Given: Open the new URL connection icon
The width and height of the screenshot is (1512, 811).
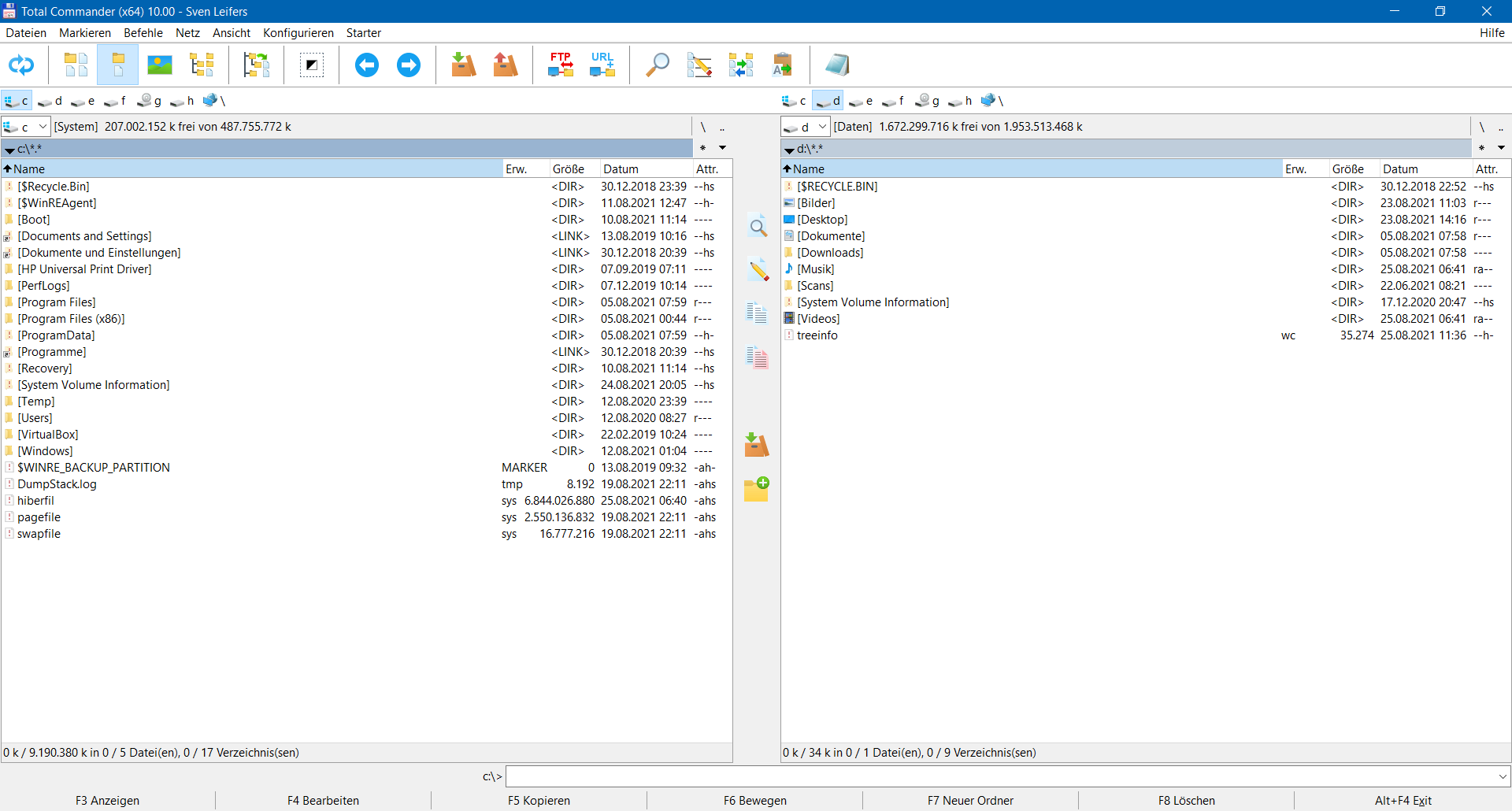Looking at the screenshot, I should pos(602,65).
